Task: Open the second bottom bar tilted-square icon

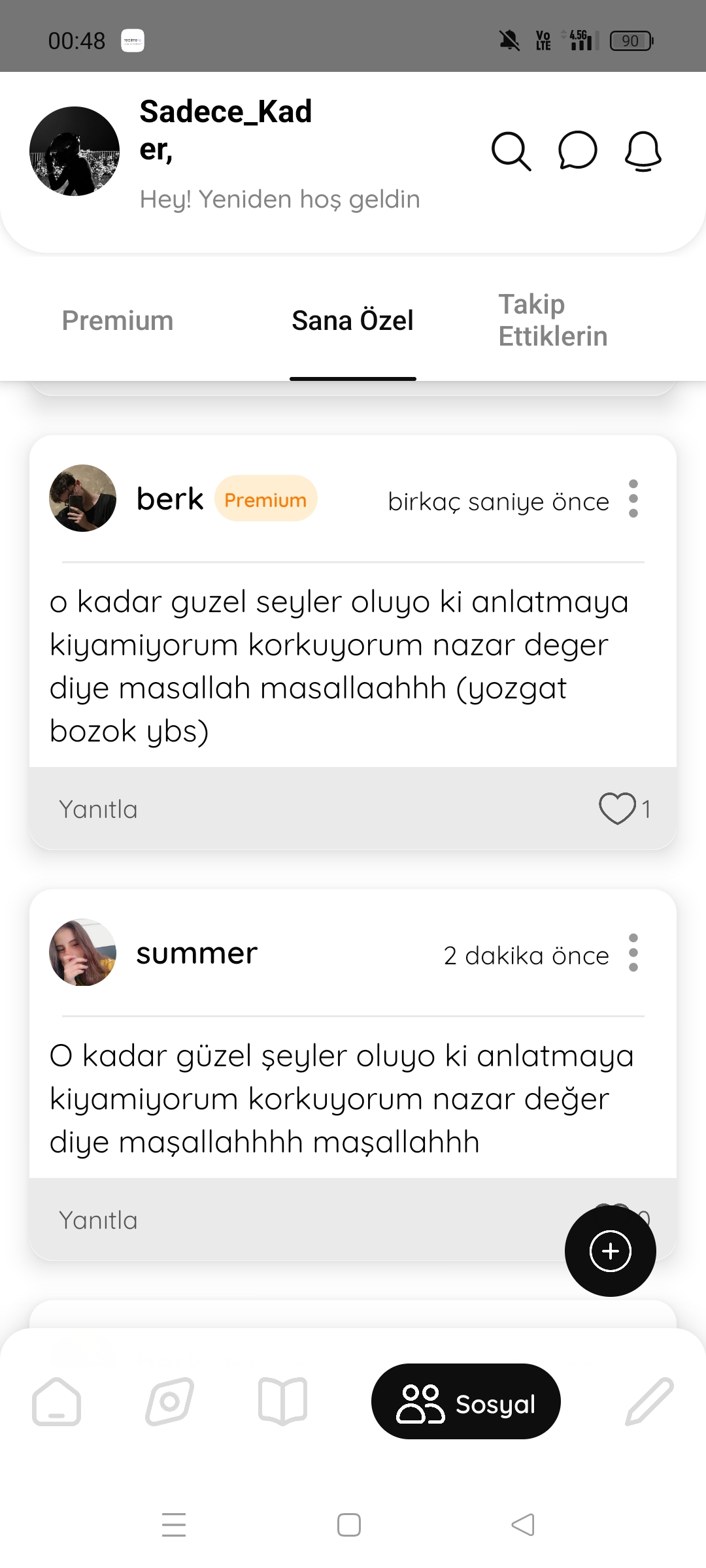Action: [x=169, y=1401]
